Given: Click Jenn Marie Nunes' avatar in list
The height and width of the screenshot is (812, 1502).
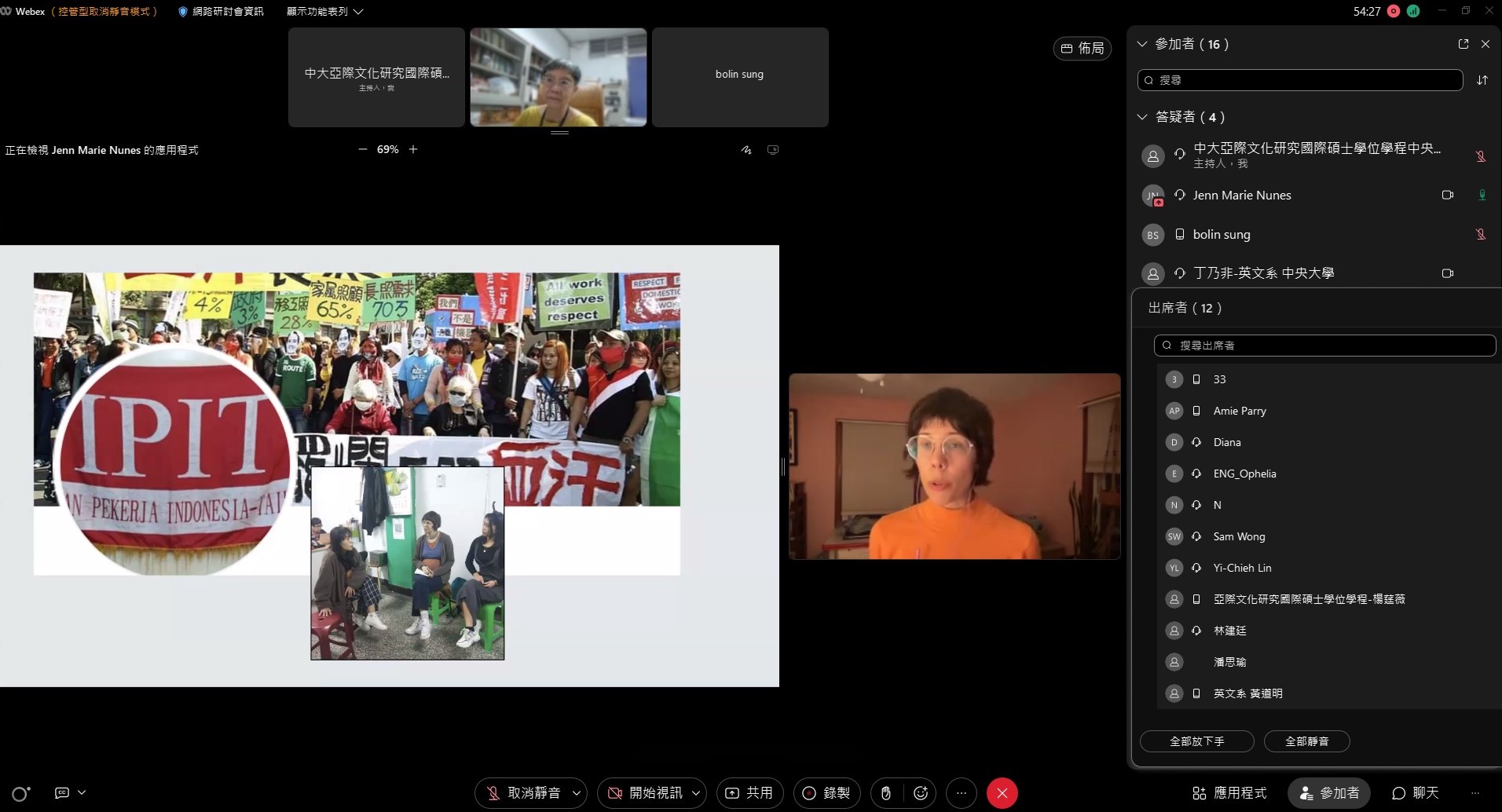Looking at the screenshot, I should click(1152, 196).
